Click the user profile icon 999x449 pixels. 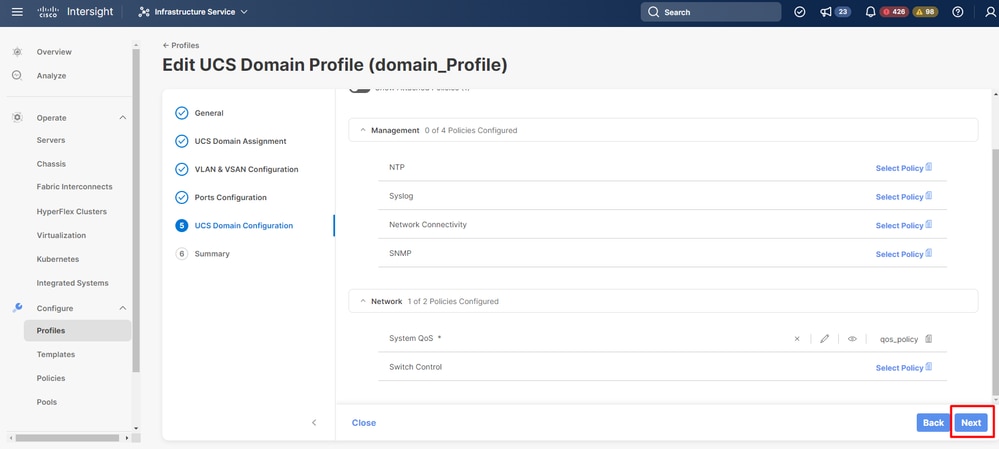coord(990,12)
